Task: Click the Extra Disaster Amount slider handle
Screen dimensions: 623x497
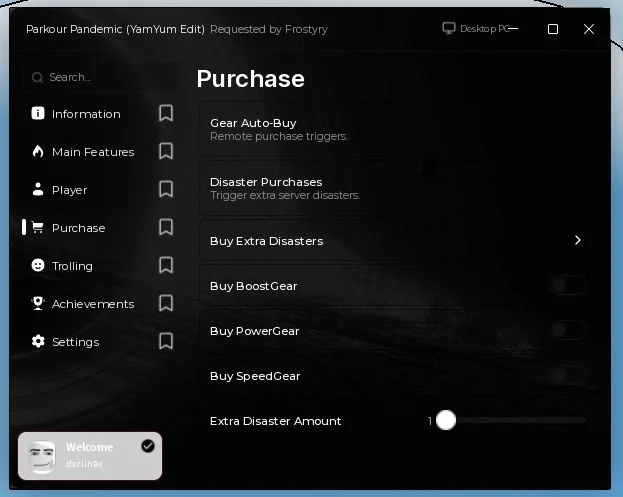Action: (446, 420)
